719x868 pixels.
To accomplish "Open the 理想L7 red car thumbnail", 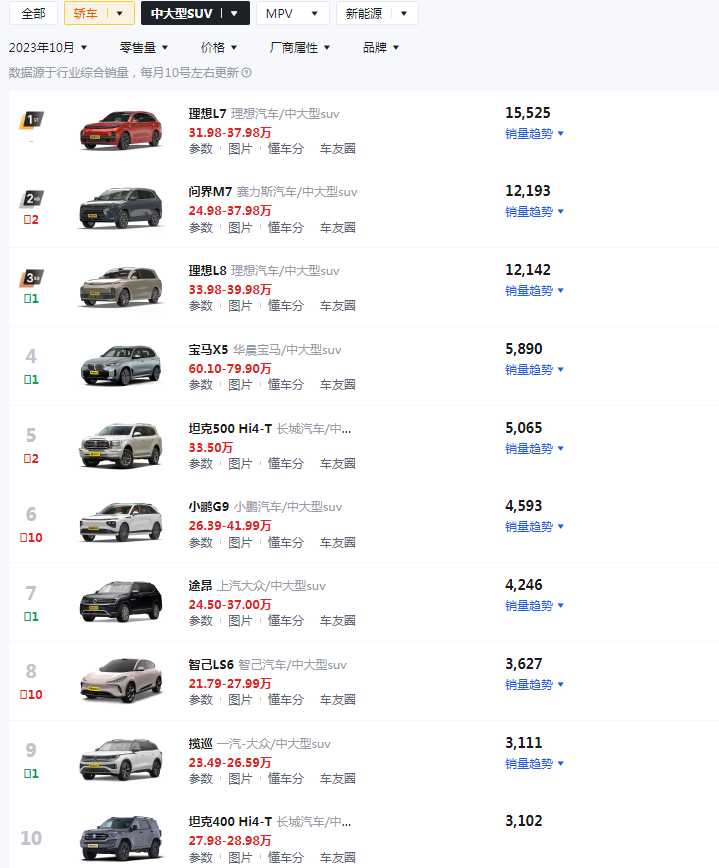I will [121, 131].
